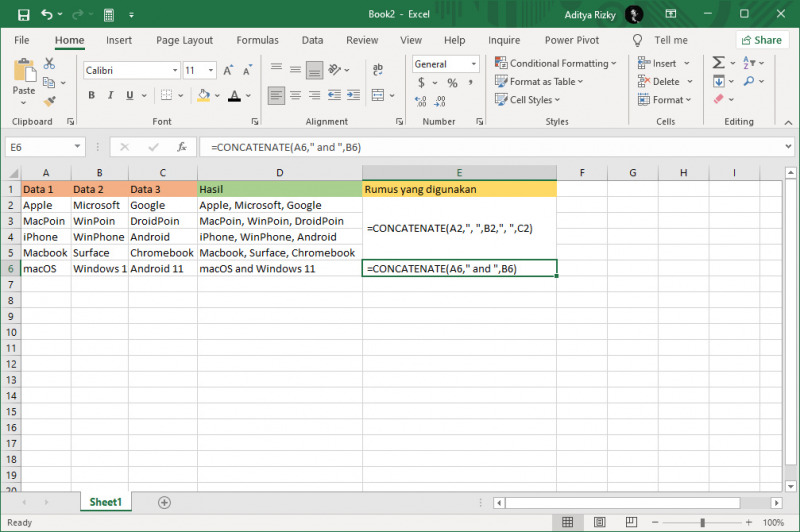Click the Calculator icon in quick access toolbar
Screen dimensions: 800x532
[109, 15]
